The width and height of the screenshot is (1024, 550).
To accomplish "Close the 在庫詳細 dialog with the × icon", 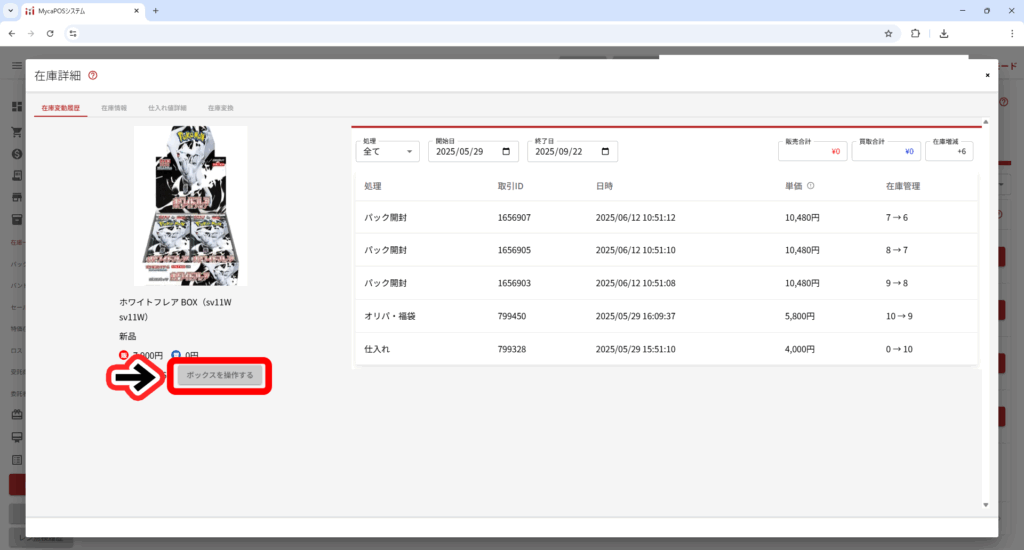I will coord(987,75).
